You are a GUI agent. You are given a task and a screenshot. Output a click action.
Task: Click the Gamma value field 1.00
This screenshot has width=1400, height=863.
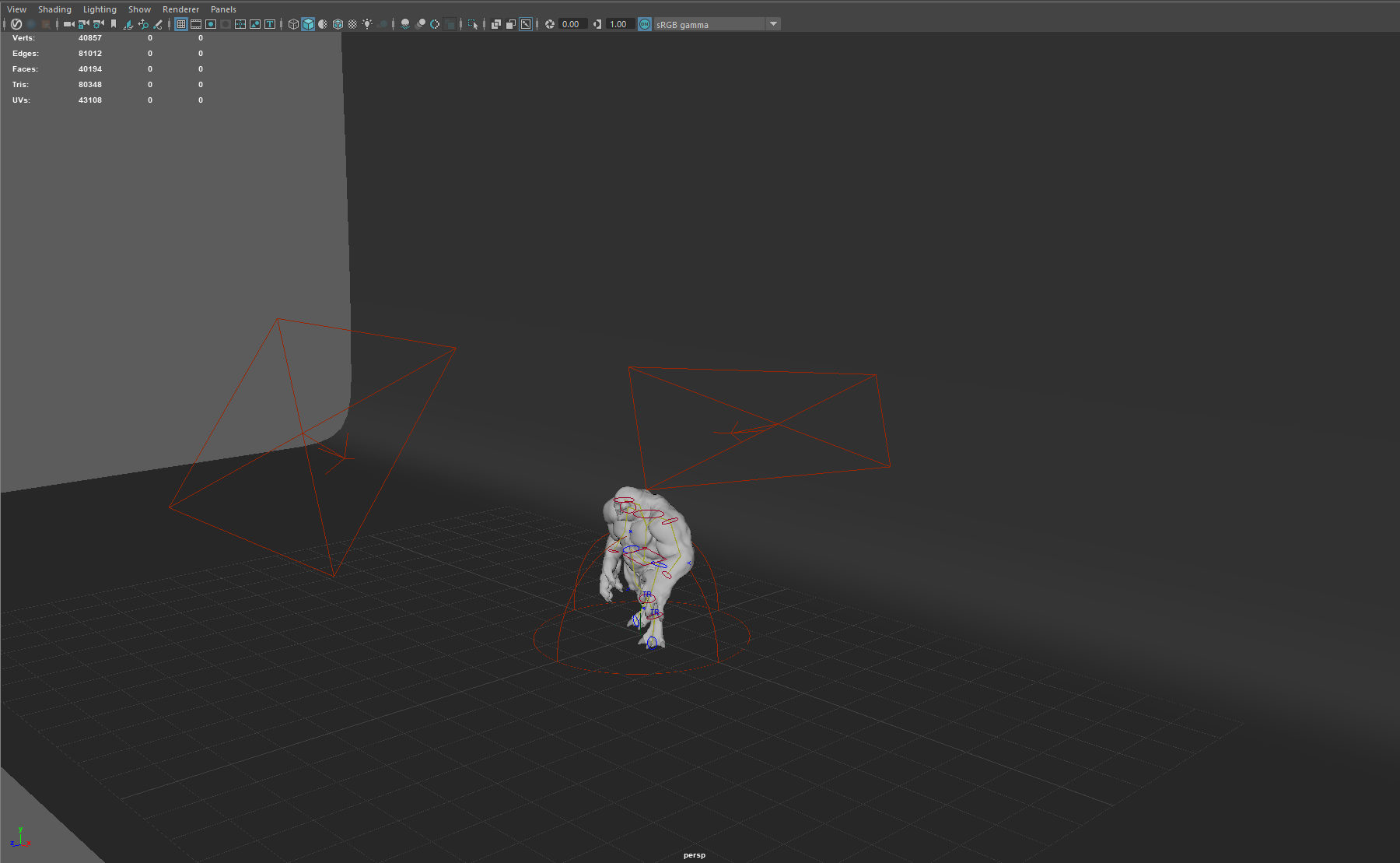(620, 24)
